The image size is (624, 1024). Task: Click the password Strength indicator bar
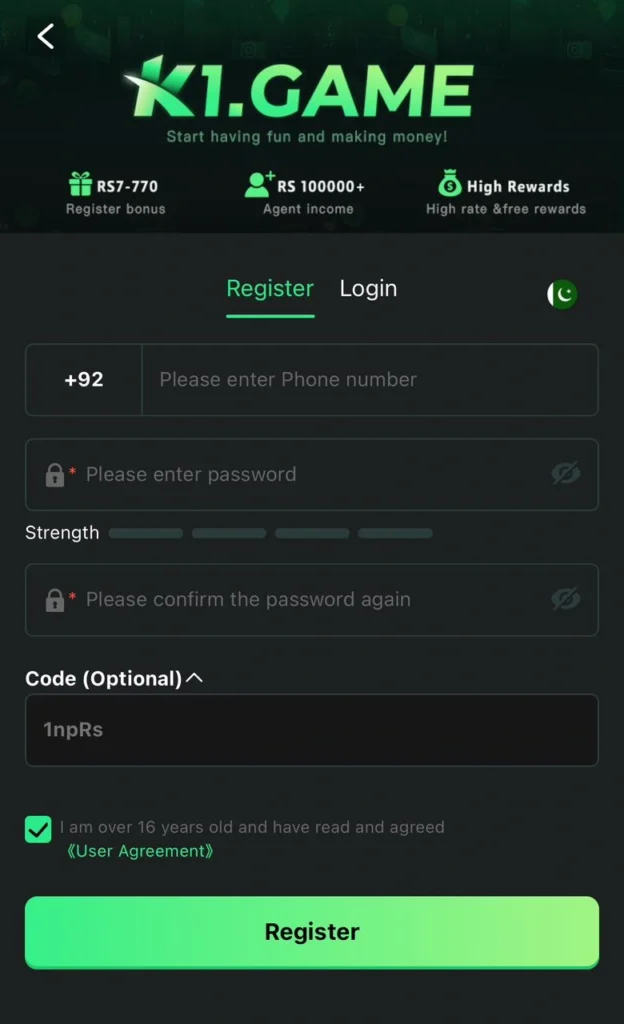point(270,533)
